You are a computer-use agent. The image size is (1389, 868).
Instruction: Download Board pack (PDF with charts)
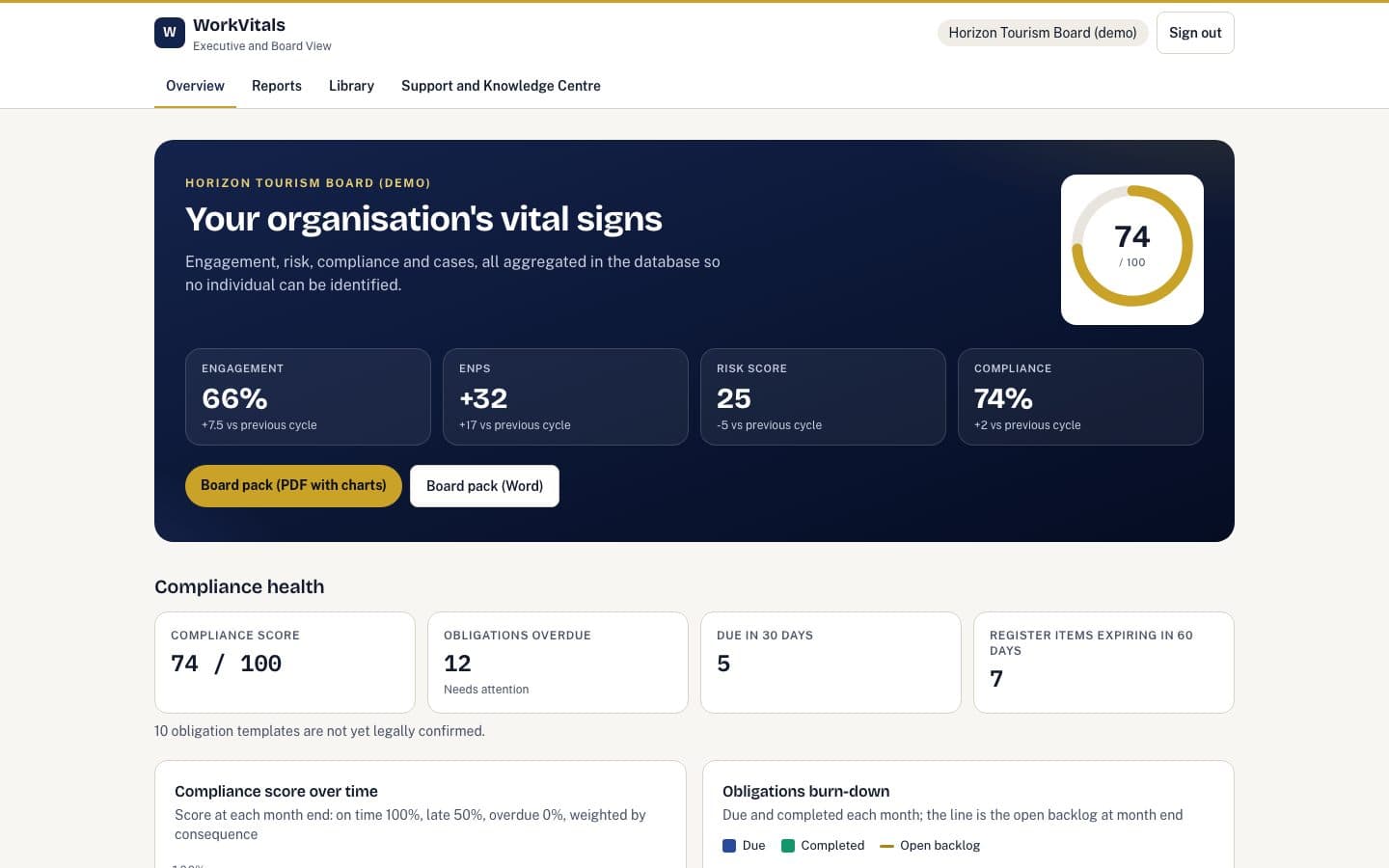click(293, 485)
